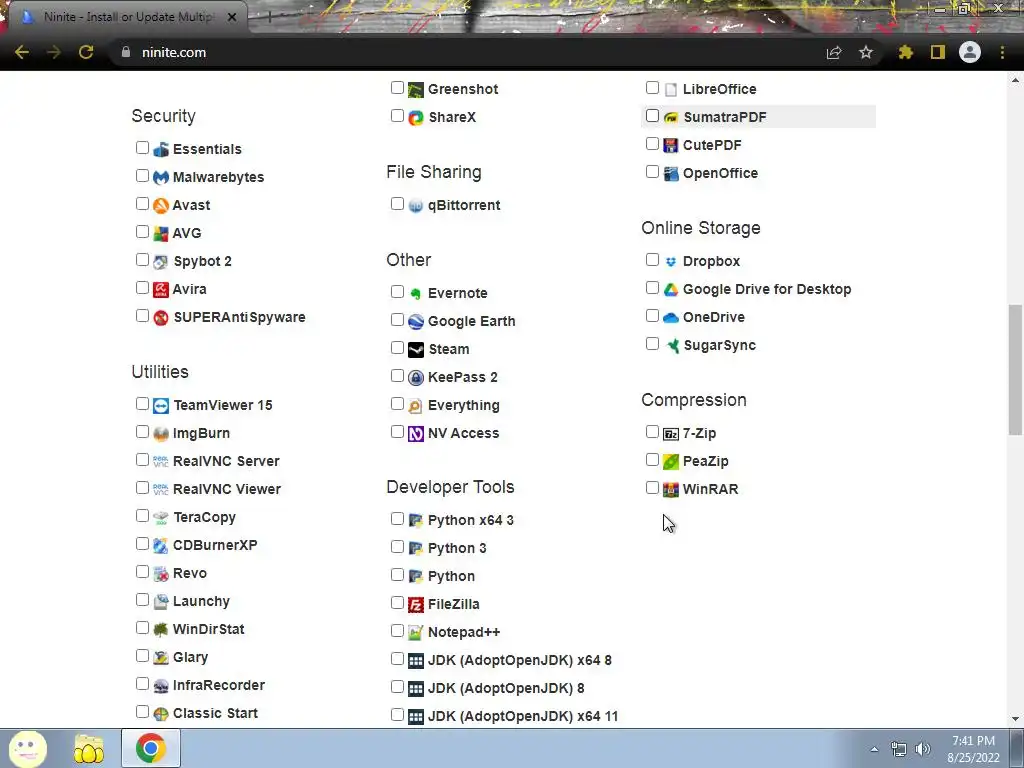Click the InfraRecorder label
Viewport: 1024px width, 768px height.
[x=219, y=685]
